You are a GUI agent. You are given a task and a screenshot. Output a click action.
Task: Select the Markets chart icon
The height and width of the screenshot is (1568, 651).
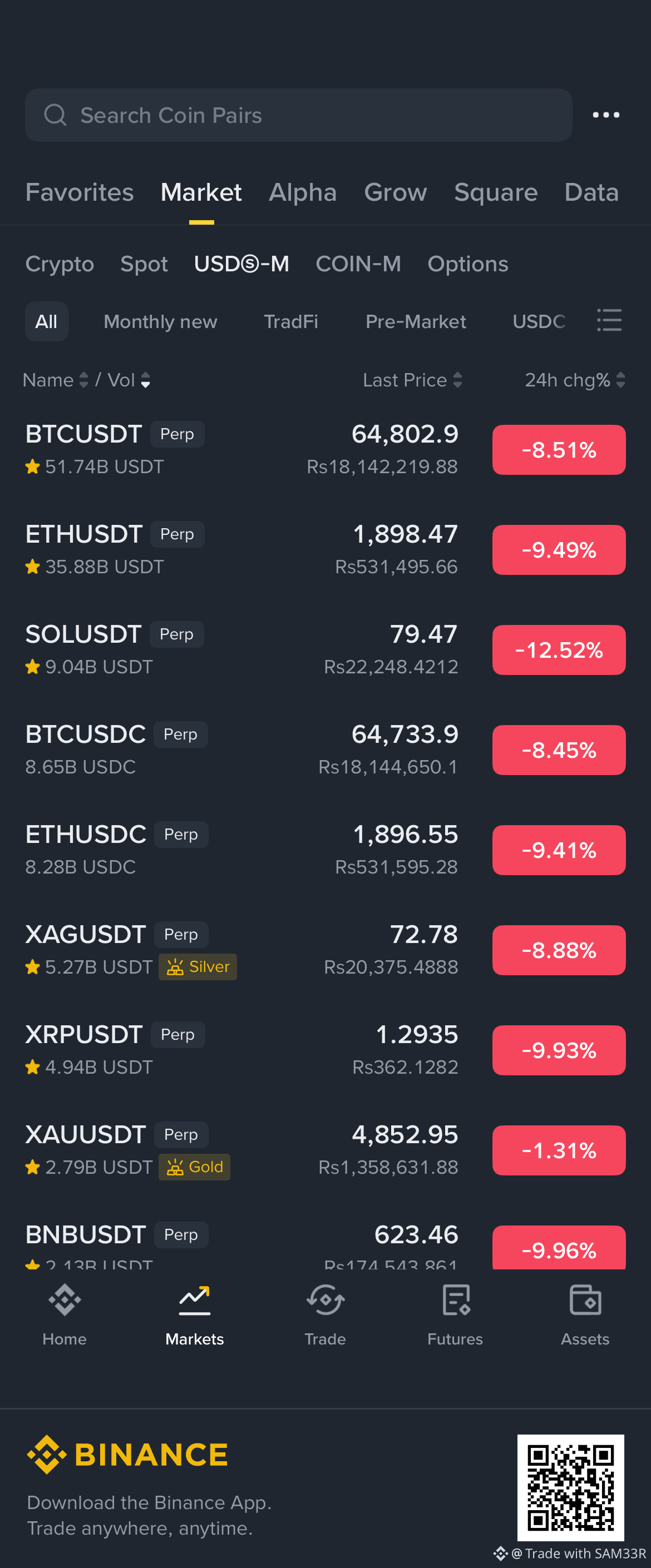[195, 1299]
